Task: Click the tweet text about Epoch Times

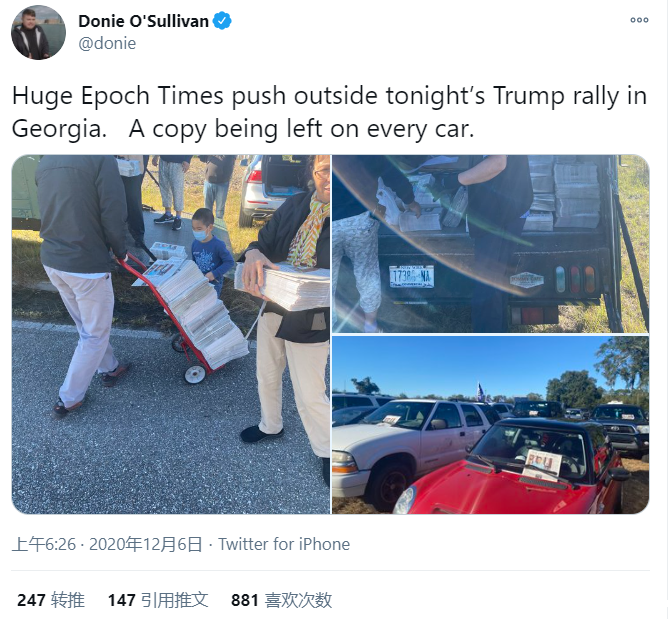Action: 329,112
